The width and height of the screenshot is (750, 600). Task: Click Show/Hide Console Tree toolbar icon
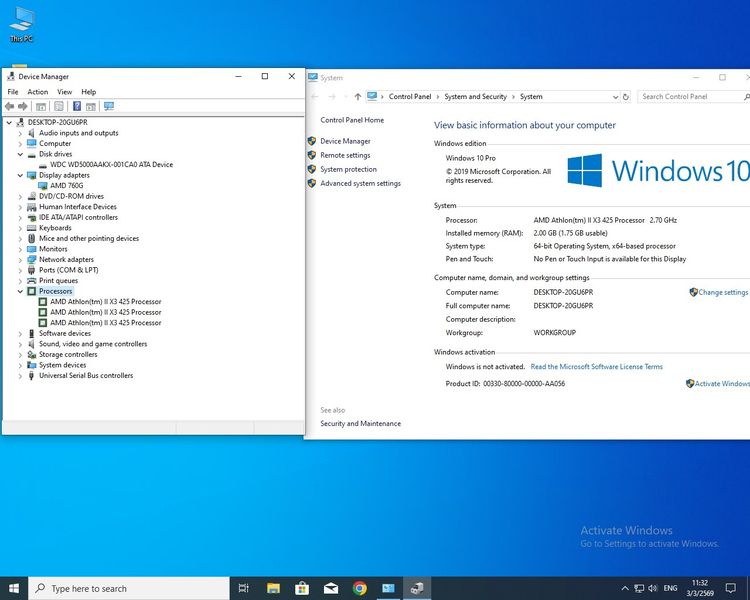[x=41, y=106]
